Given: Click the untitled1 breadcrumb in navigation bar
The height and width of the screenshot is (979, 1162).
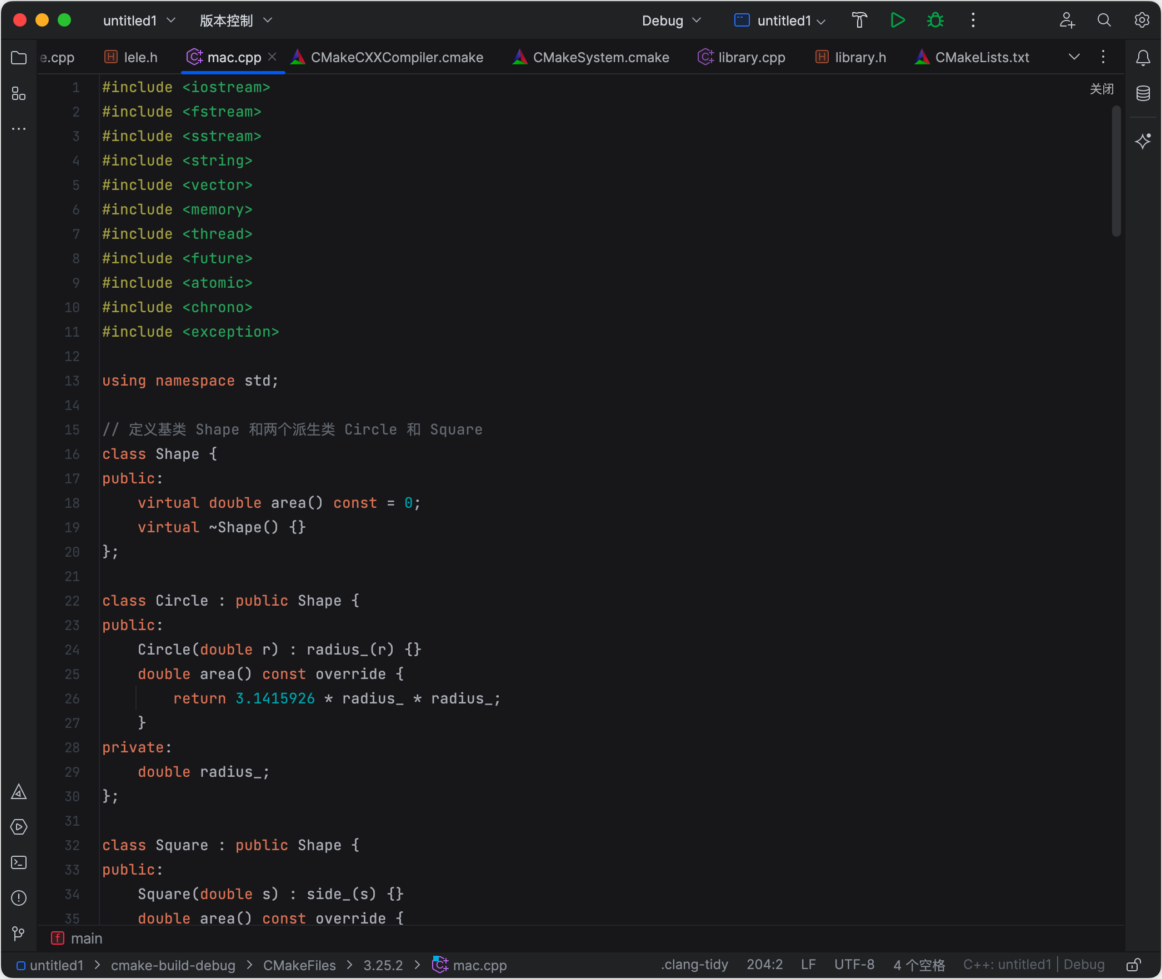Looking at the screenshot, I should coord(50,965).
